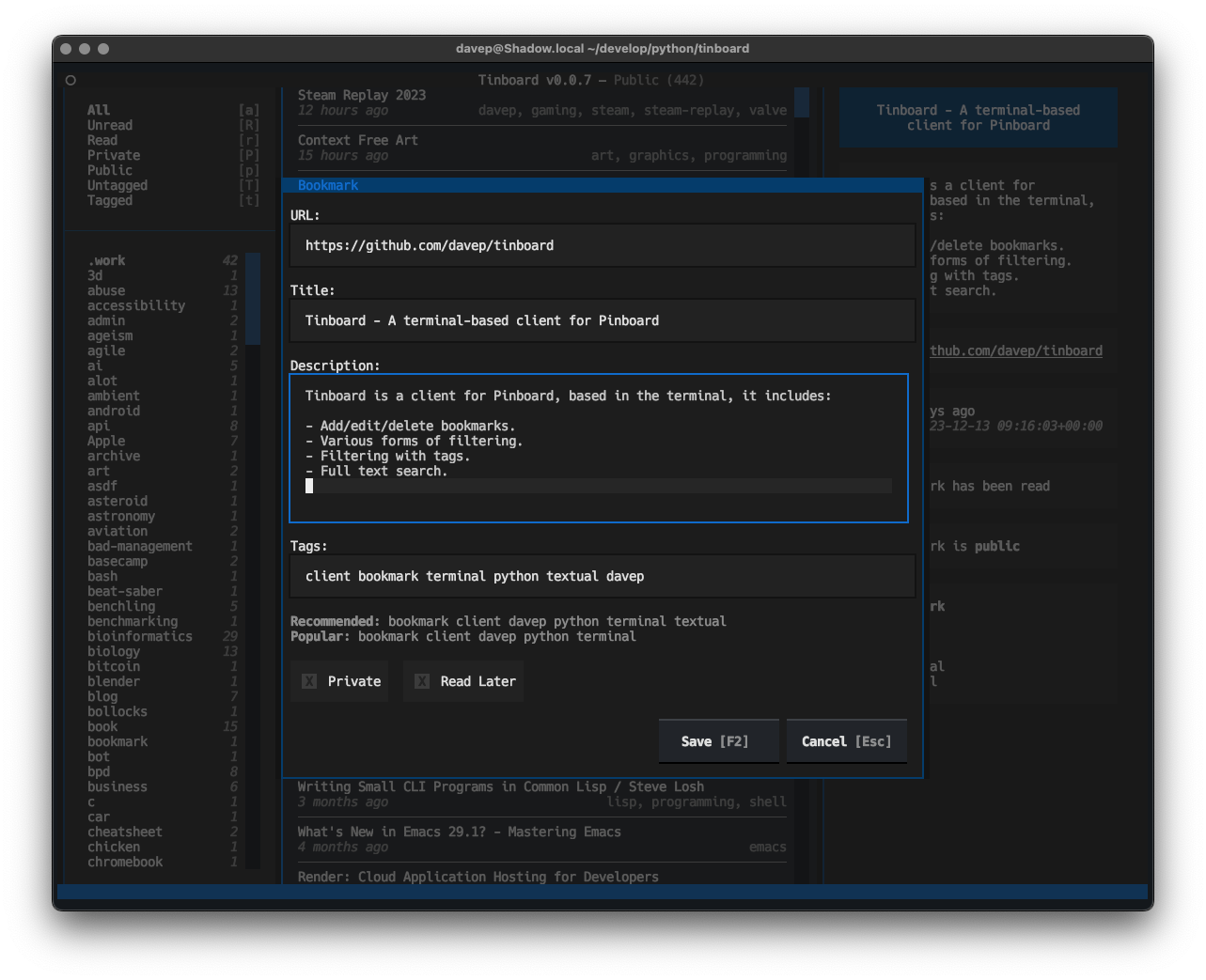This screenshot has height=980, width=1206.
Task: Focus the Description text area
Action: click(x=599, y=448)
